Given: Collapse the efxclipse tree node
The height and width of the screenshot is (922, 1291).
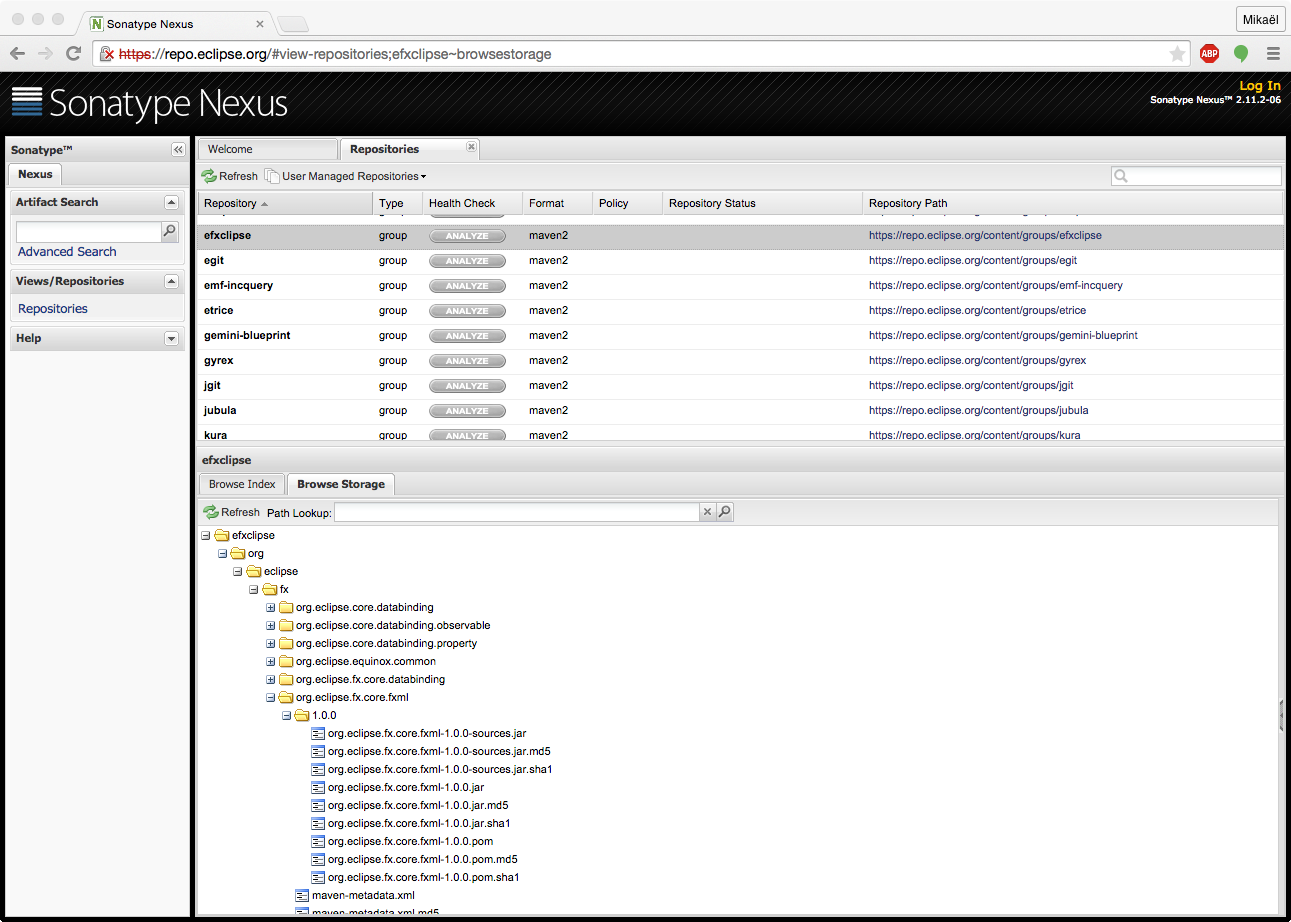Looking at the screenshot, I should [x=206, y=535].
